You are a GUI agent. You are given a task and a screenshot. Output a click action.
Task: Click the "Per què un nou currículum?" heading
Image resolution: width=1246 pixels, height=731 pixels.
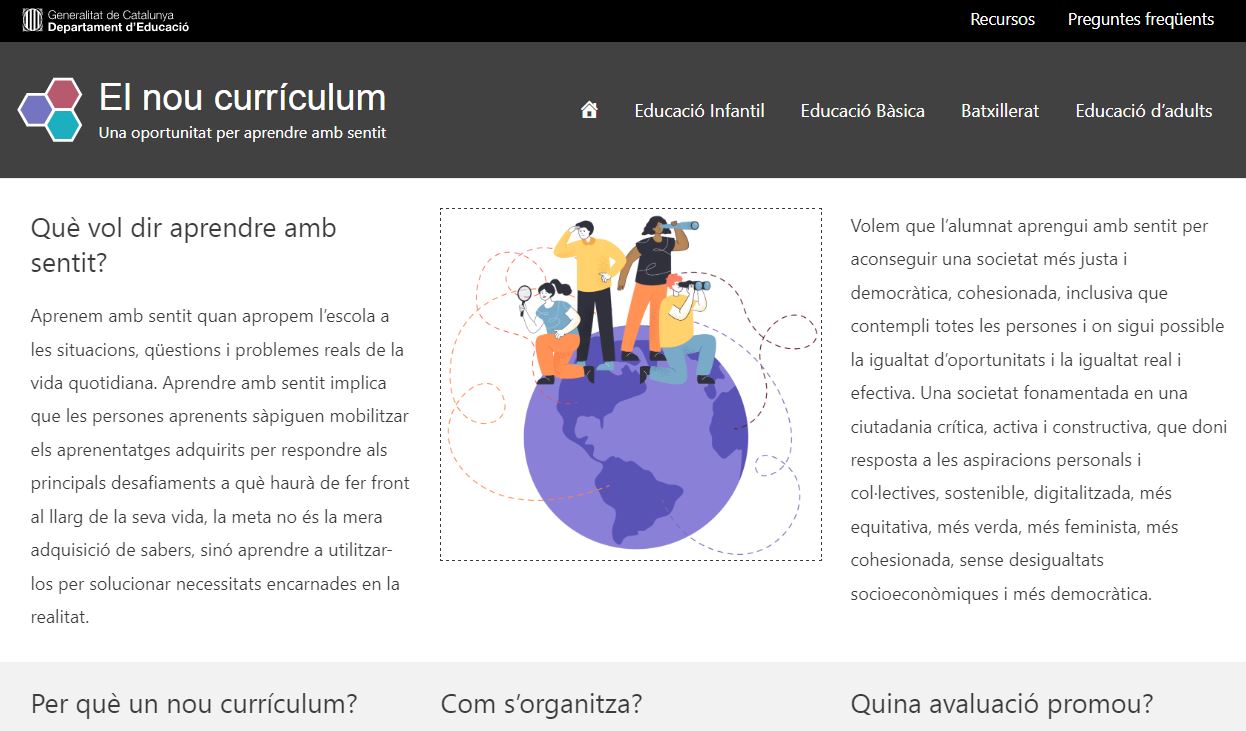coord(194,704)
